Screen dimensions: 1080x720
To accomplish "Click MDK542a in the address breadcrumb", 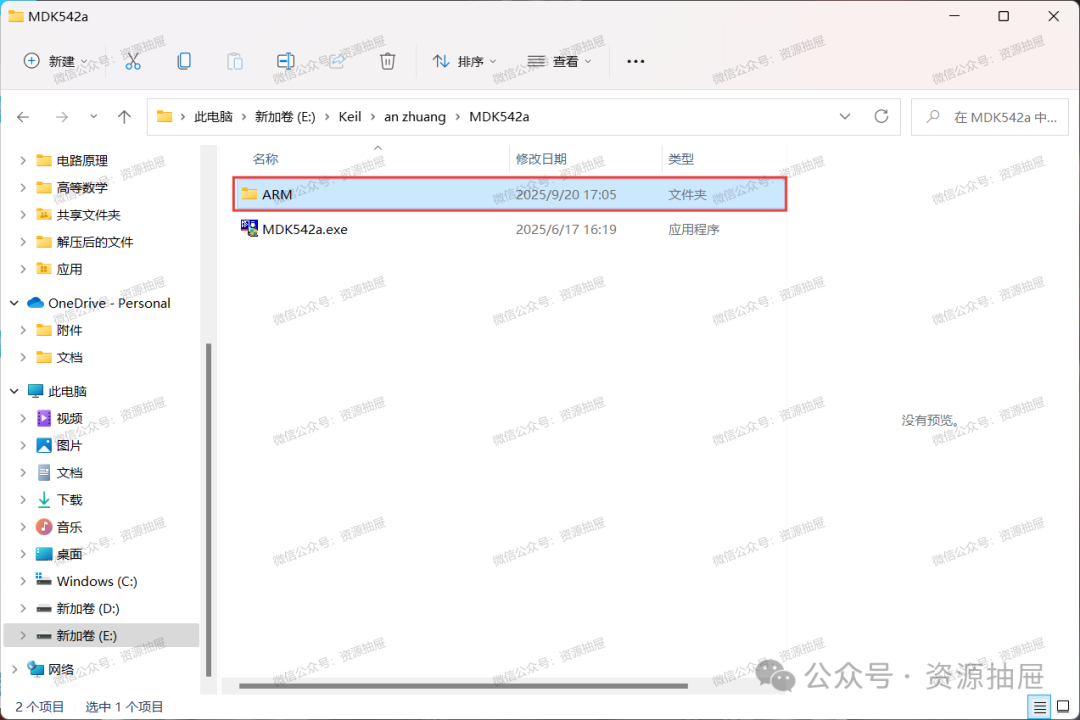I will [499, 116].
